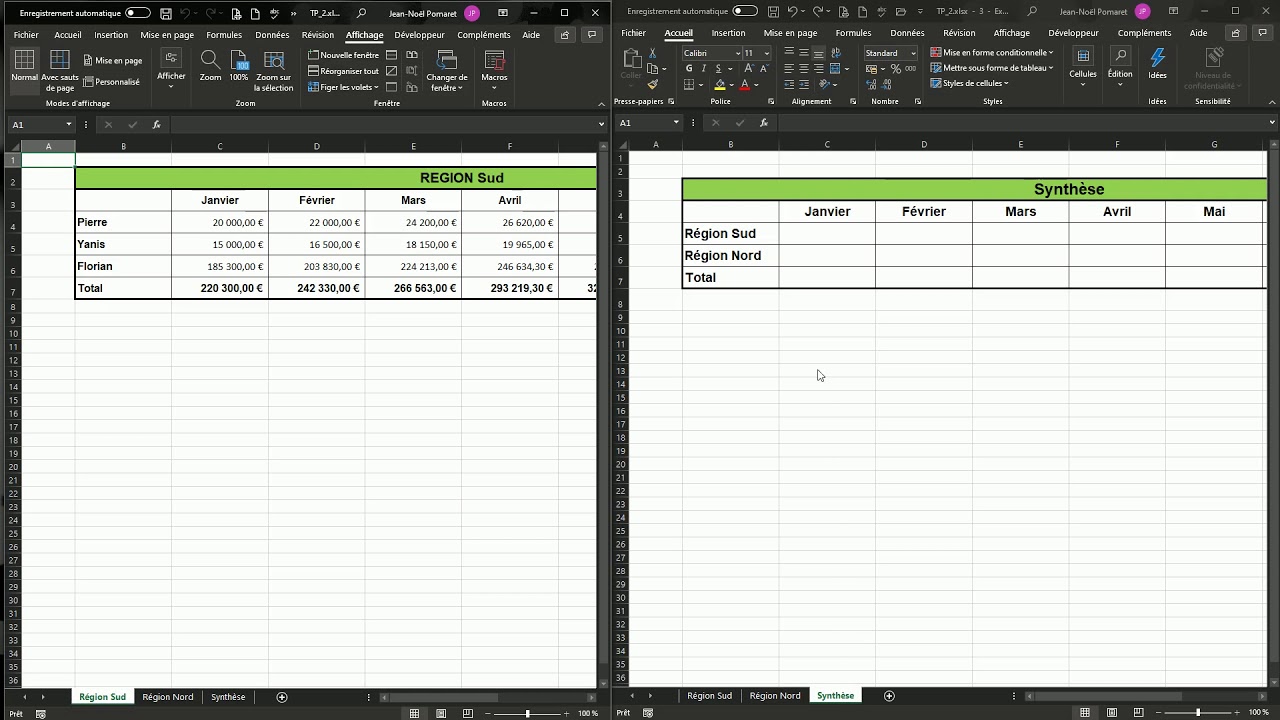Click Undo arrow in right window title bar

[x=792, y=11]
